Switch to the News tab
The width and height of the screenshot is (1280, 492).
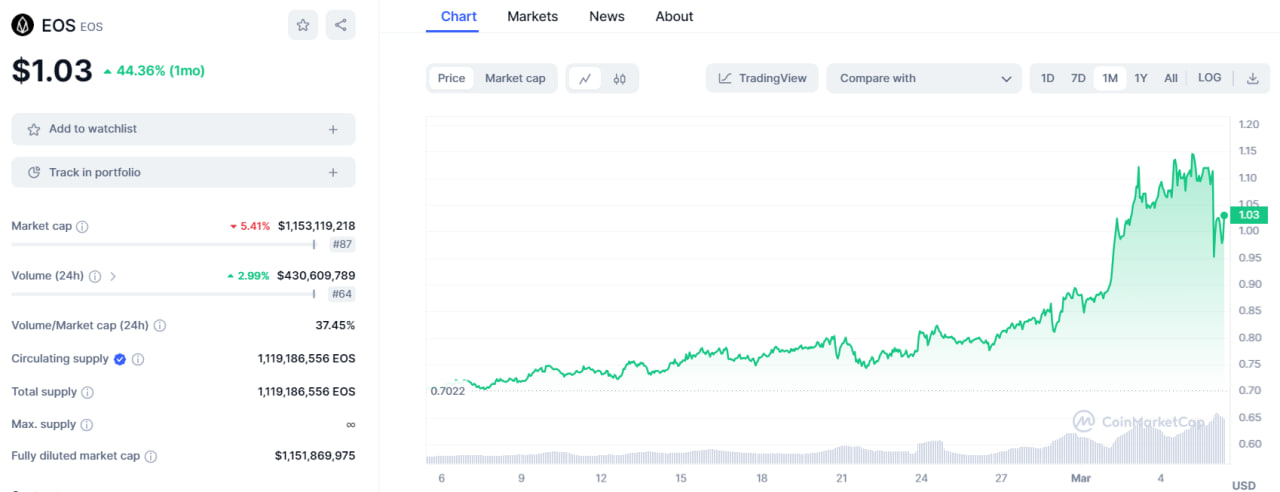tap(606, 16)
